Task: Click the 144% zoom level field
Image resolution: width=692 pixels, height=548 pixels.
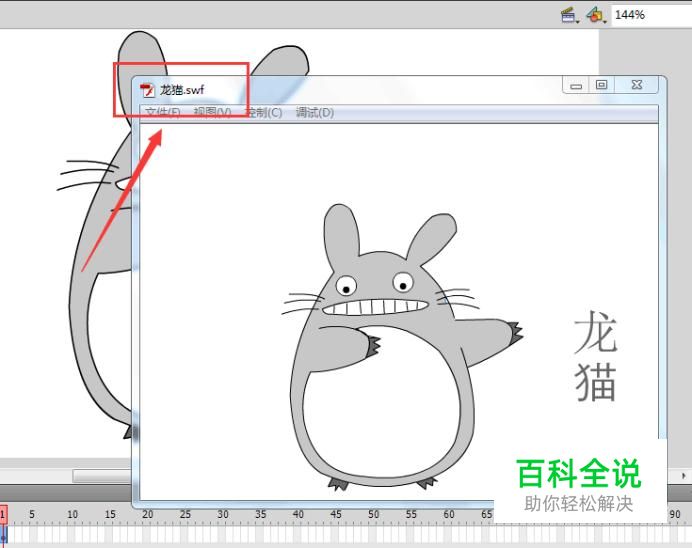Action: pos(651,15)
